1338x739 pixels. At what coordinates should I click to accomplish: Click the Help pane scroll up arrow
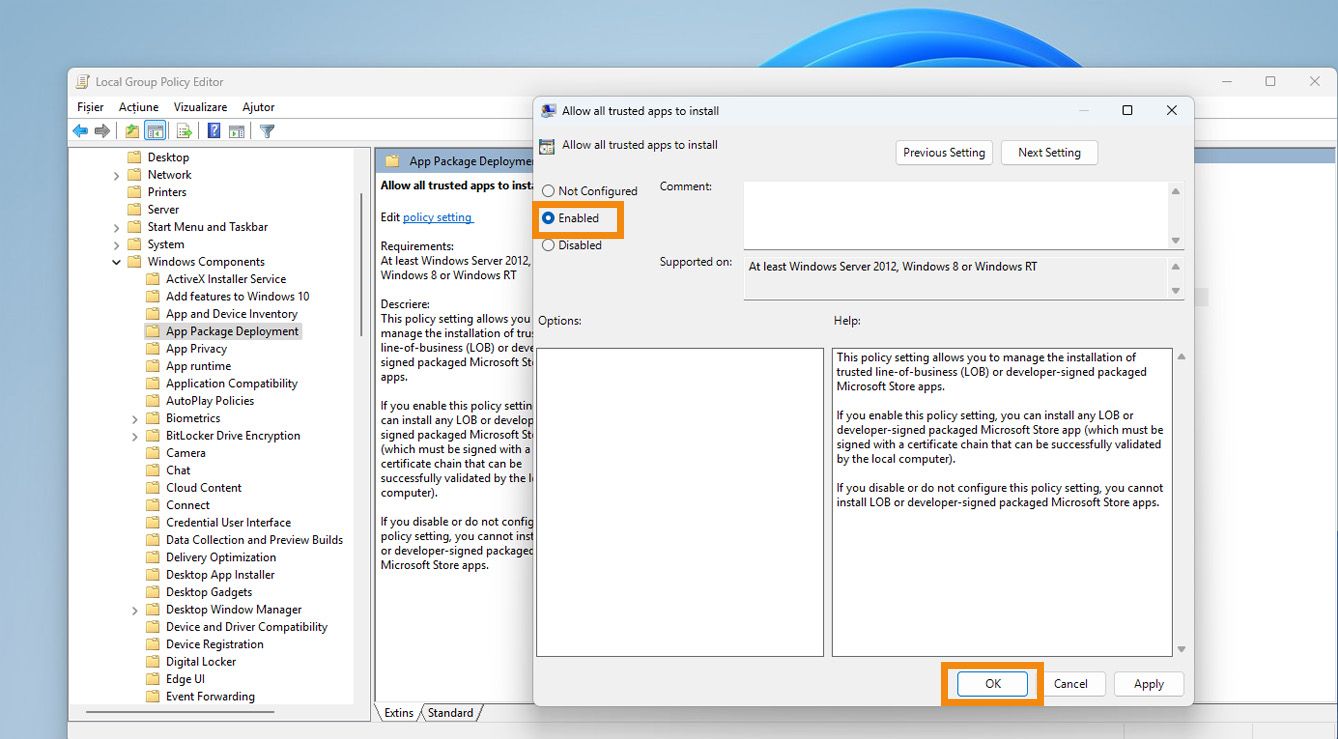coord(1181,357)
